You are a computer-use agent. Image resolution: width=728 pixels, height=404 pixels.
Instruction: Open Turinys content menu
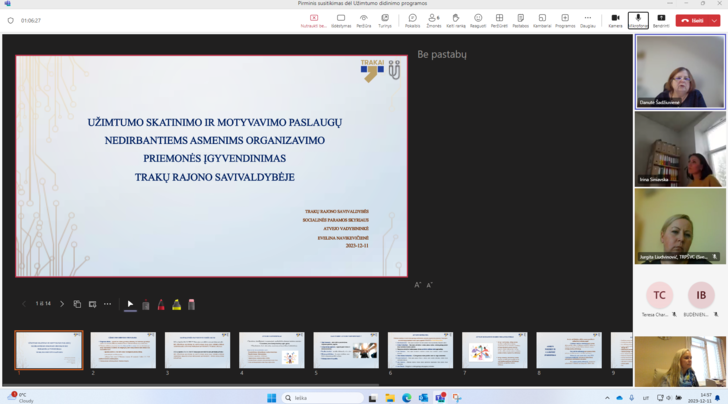point(385,20)
